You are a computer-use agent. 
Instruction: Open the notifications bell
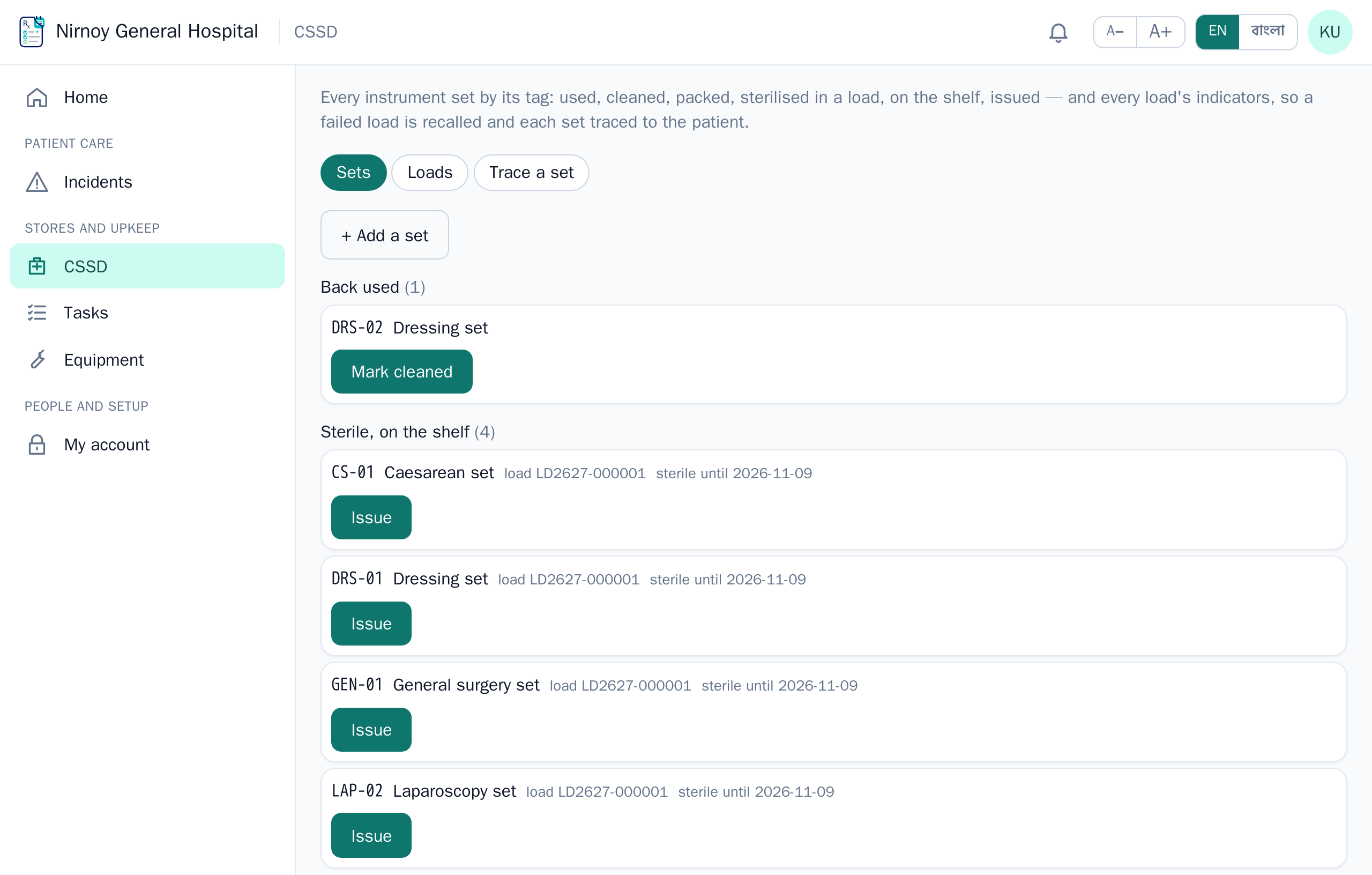[x=1058, y=32]
